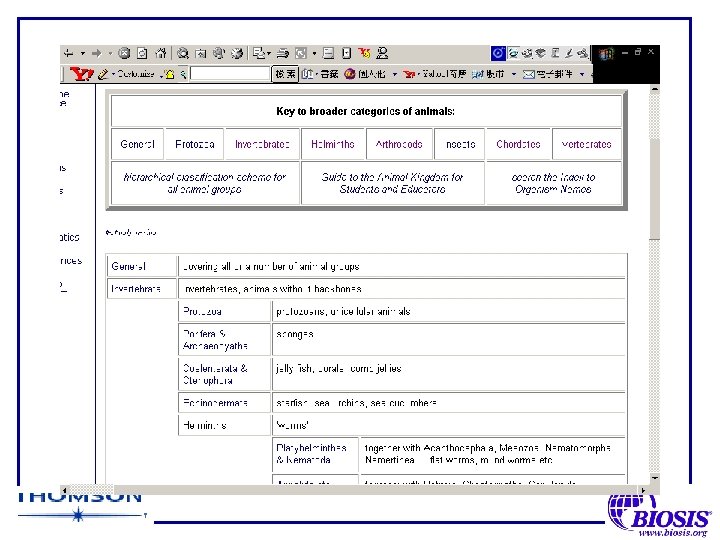
Task: Click the Yahoo toolbar map icon
Action: tap(478, 74)
